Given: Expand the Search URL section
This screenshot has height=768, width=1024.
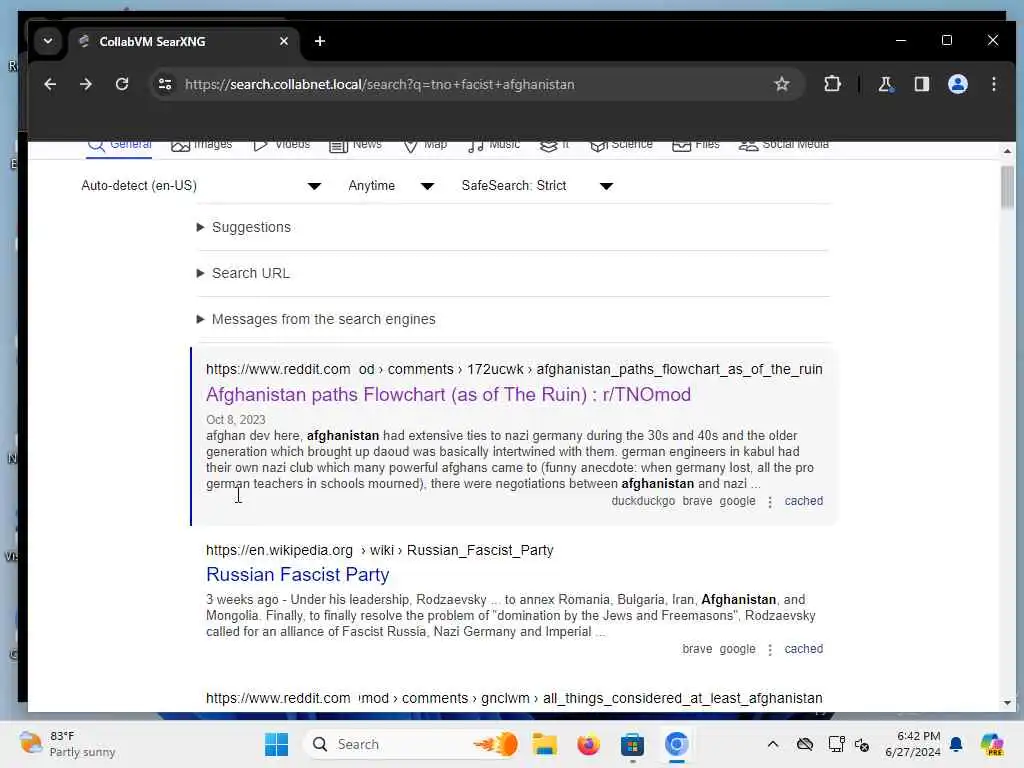Looking at the screenshot, I should tap(244, 273).
